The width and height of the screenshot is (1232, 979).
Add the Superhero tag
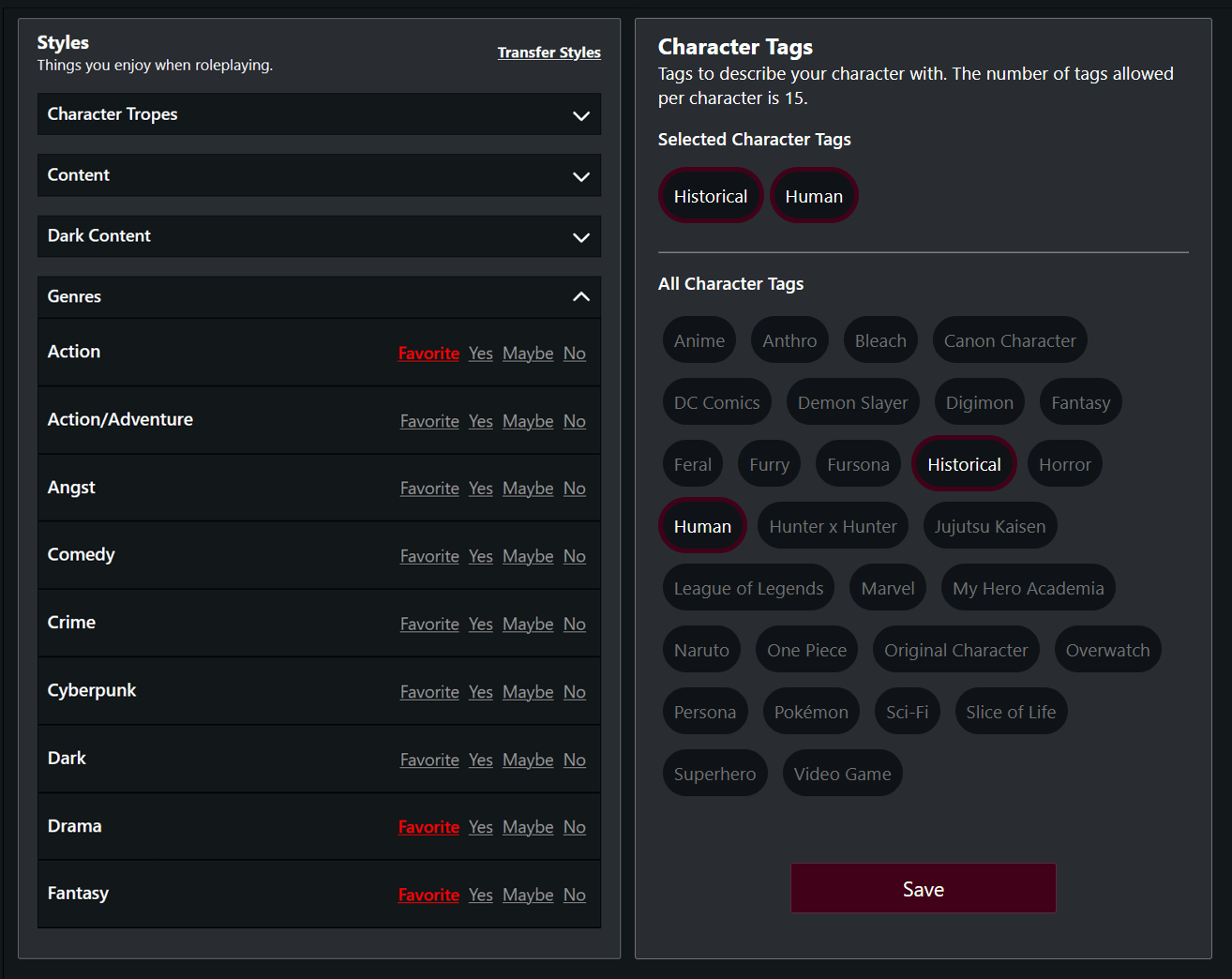click(714, 774)
